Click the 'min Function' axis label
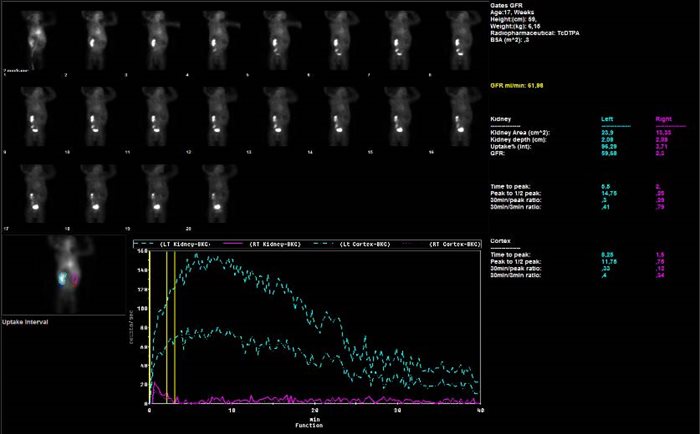The image size is (700, 434). coord(309,422)
